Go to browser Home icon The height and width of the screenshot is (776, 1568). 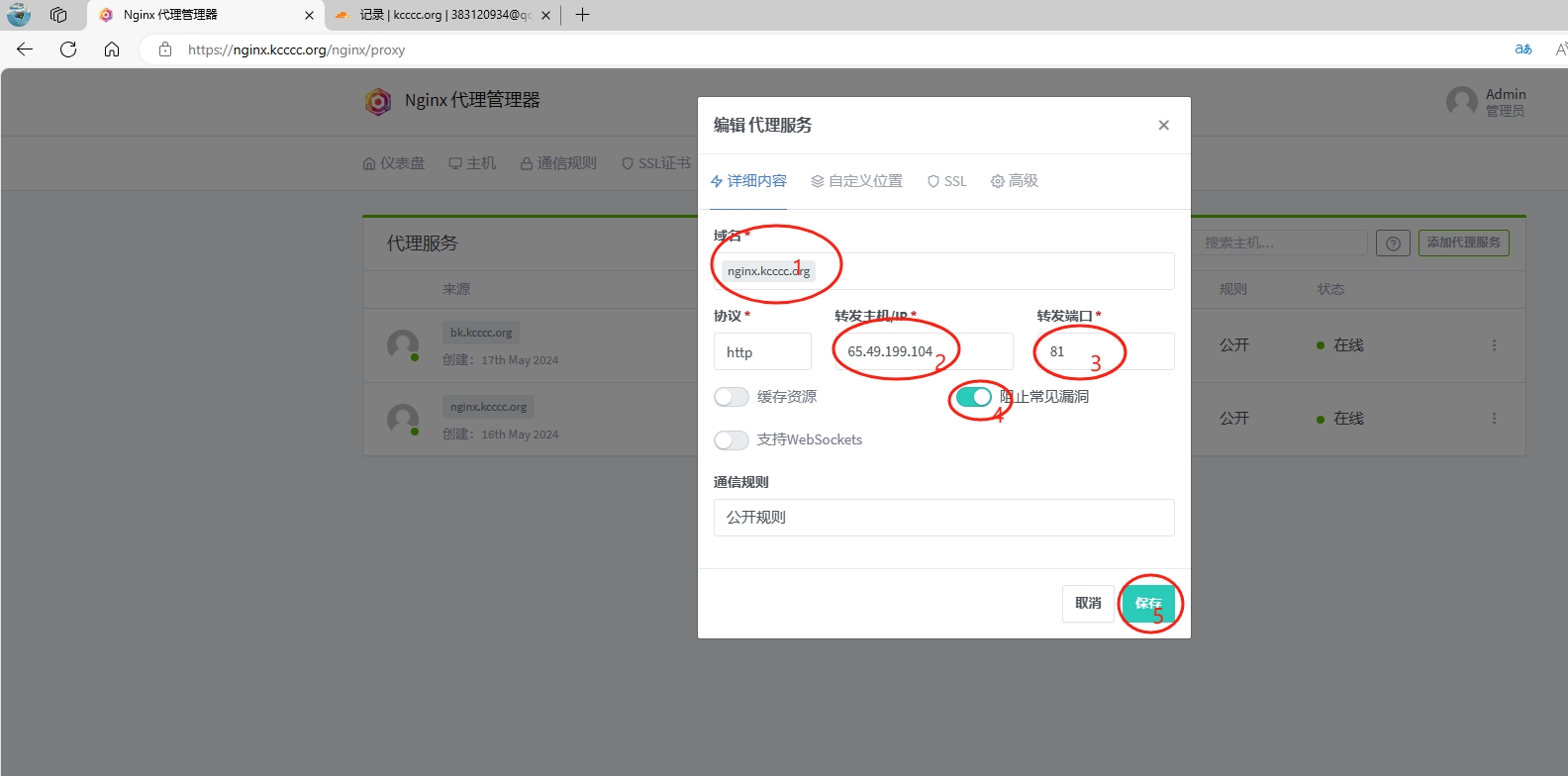[112, 49]
